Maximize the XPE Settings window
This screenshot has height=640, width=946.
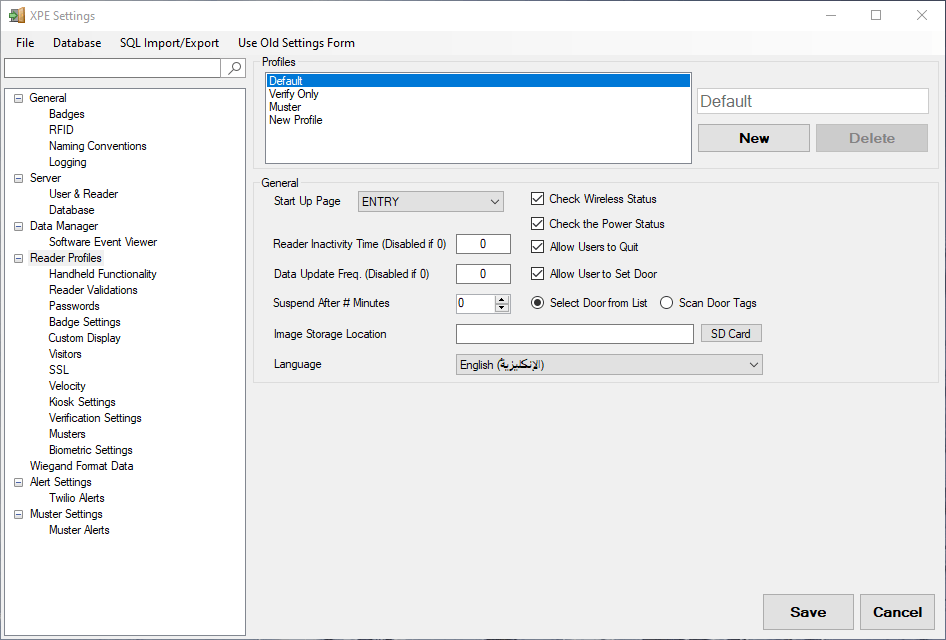tap(876, 15)
